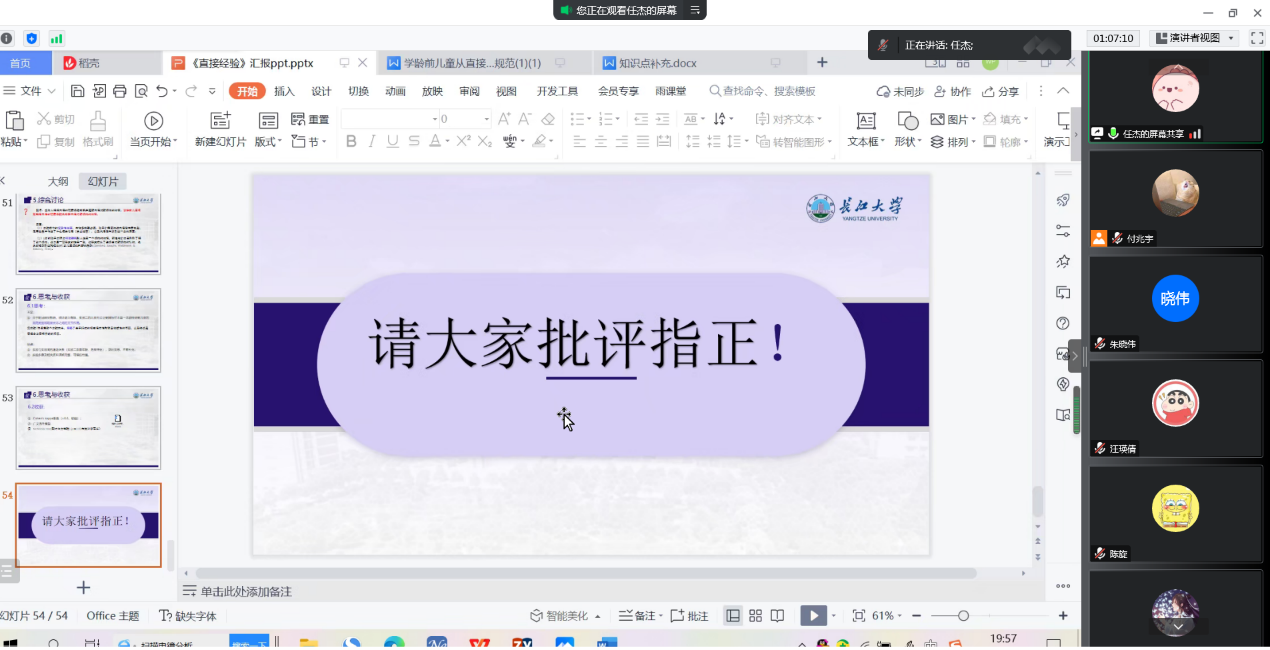
Task: Click the Shapes (形状) icon
Action: [907, 121]
